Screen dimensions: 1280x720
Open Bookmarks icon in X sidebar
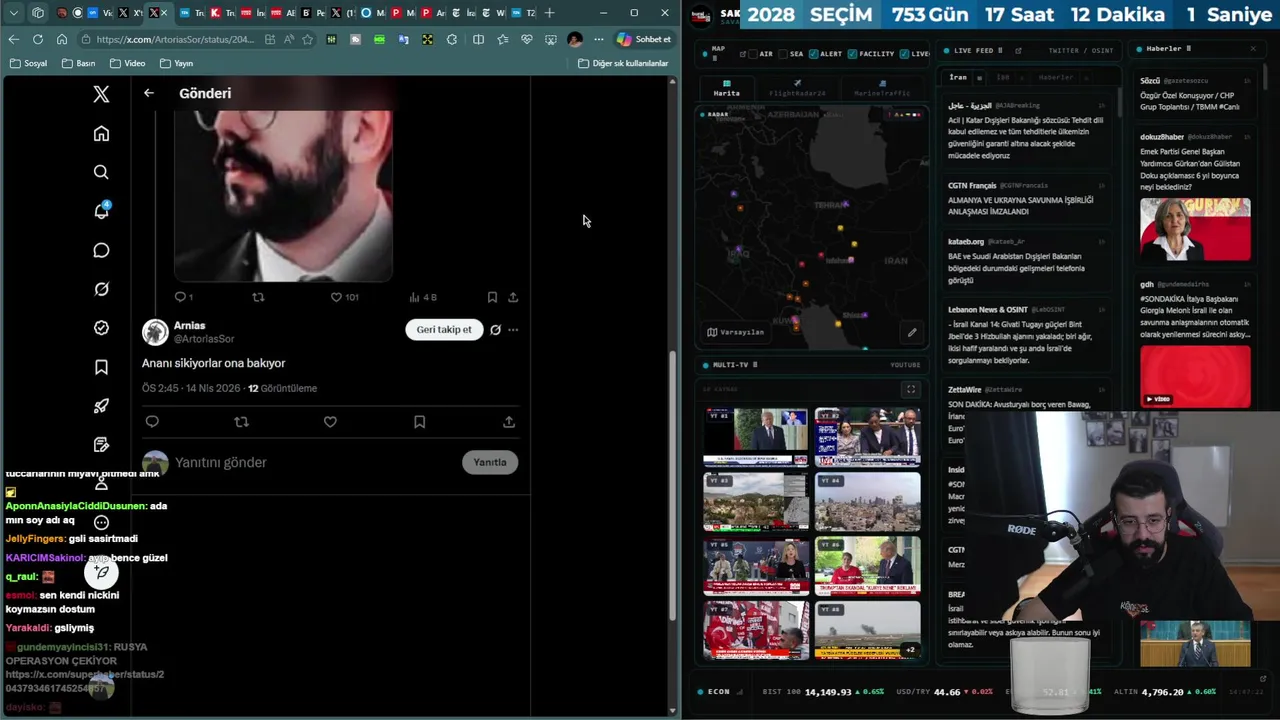point(101,367)
